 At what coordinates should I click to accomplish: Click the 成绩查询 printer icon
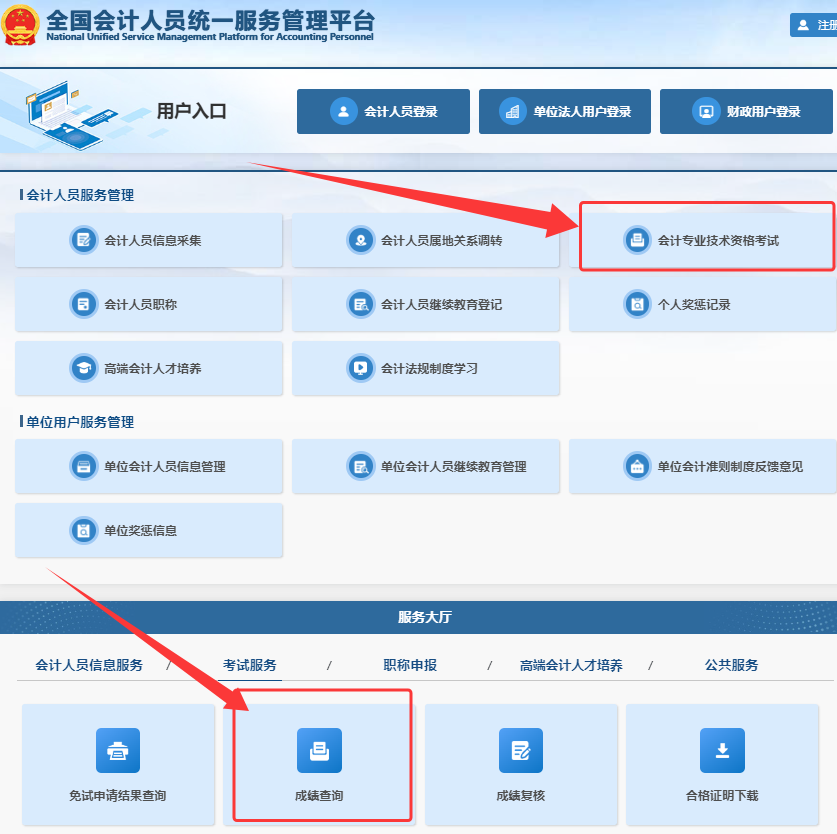[x=319, y=750]
